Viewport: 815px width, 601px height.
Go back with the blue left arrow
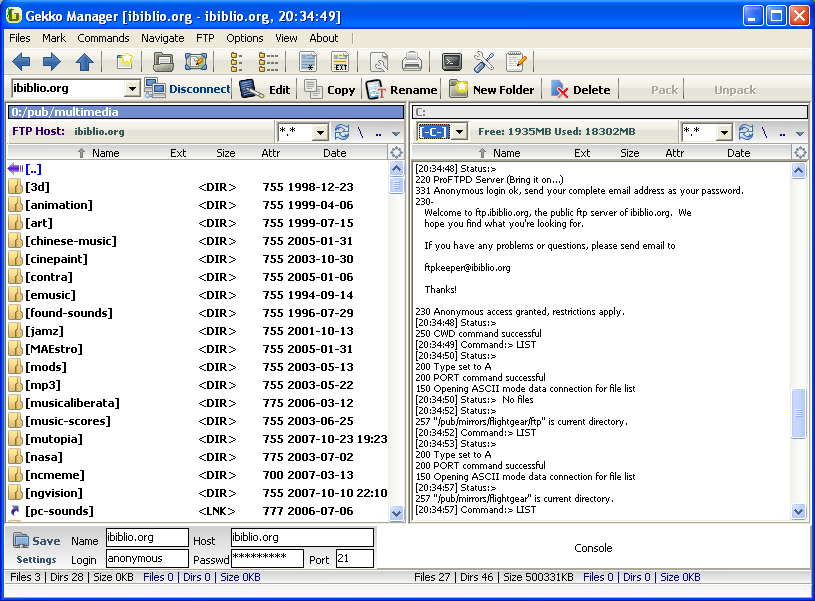tap(21, 62)
